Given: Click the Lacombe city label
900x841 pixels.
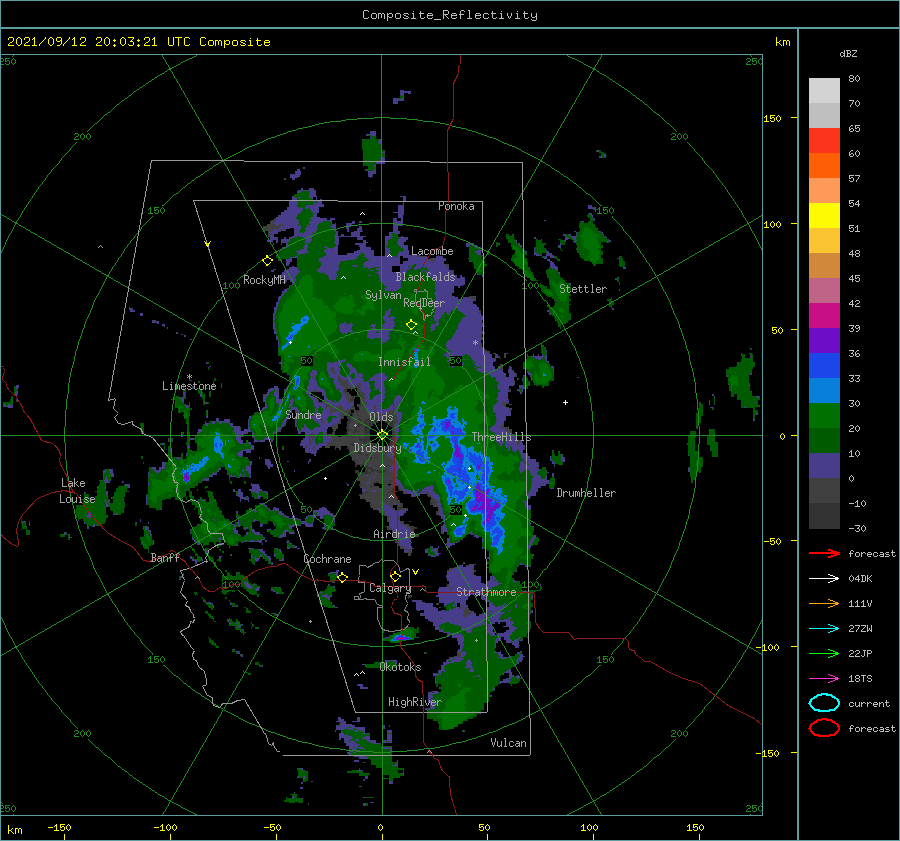Looking at the screenshot, I should tap(432, 251).
